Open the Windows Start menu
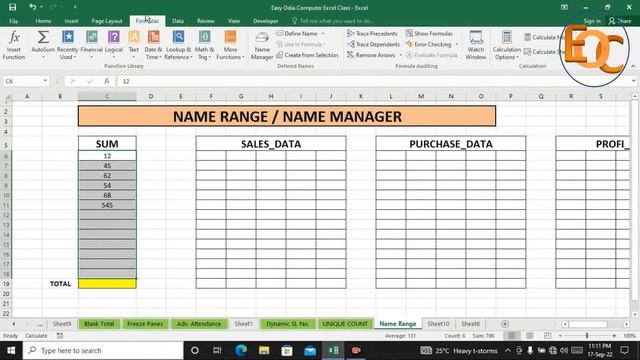Viewport: 640px width, 360px height. pos(11,350)
